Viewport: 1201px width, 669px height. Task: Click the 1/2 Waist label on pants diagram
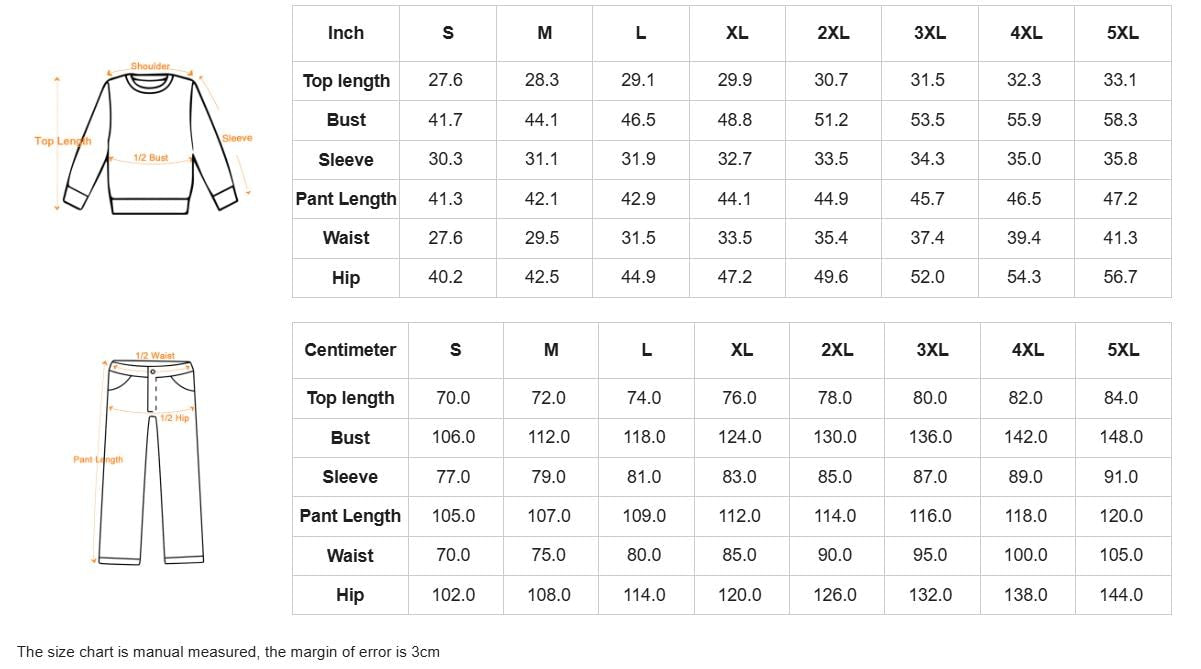[x=155, y=356]
